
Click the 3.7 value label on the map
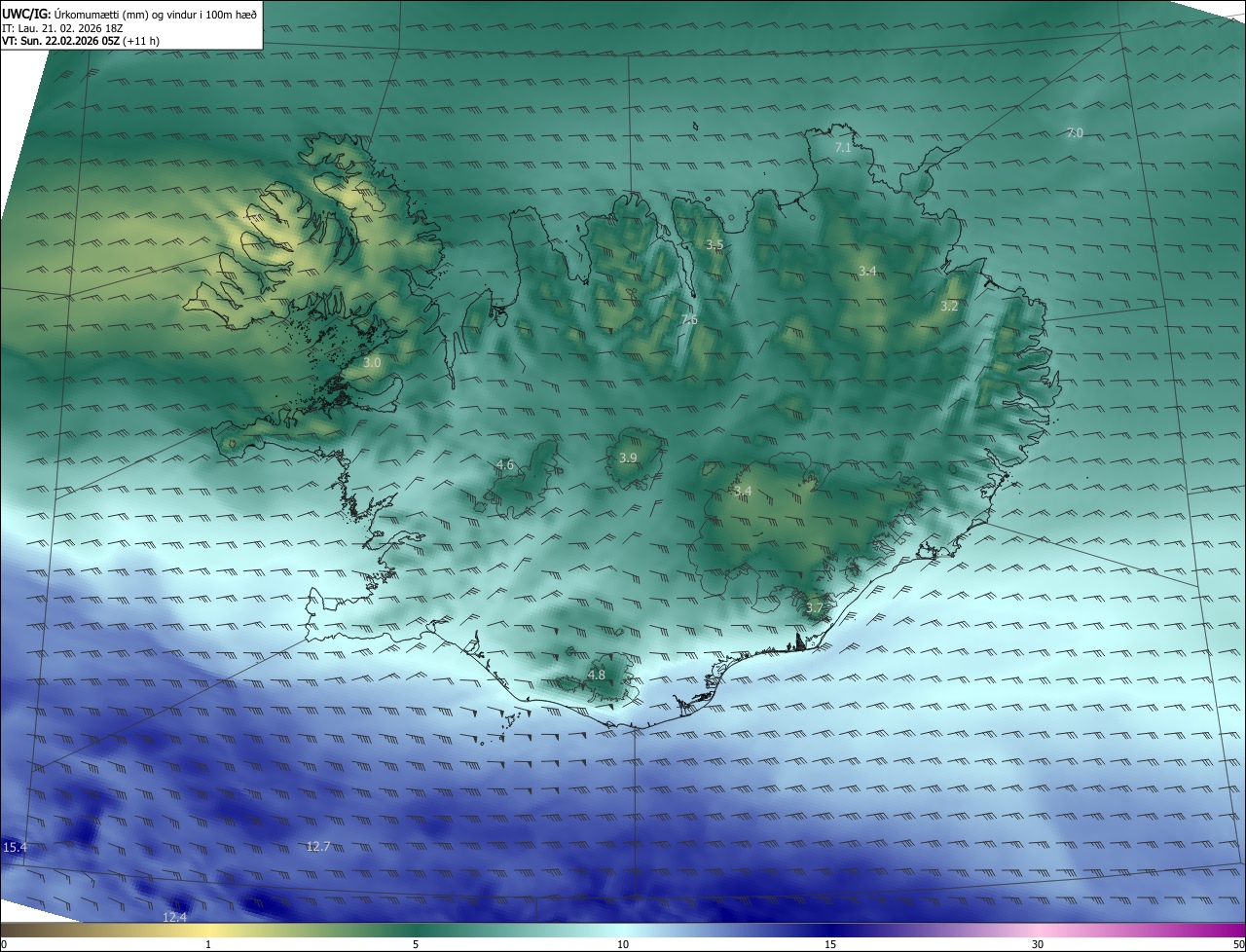point(815,607)
